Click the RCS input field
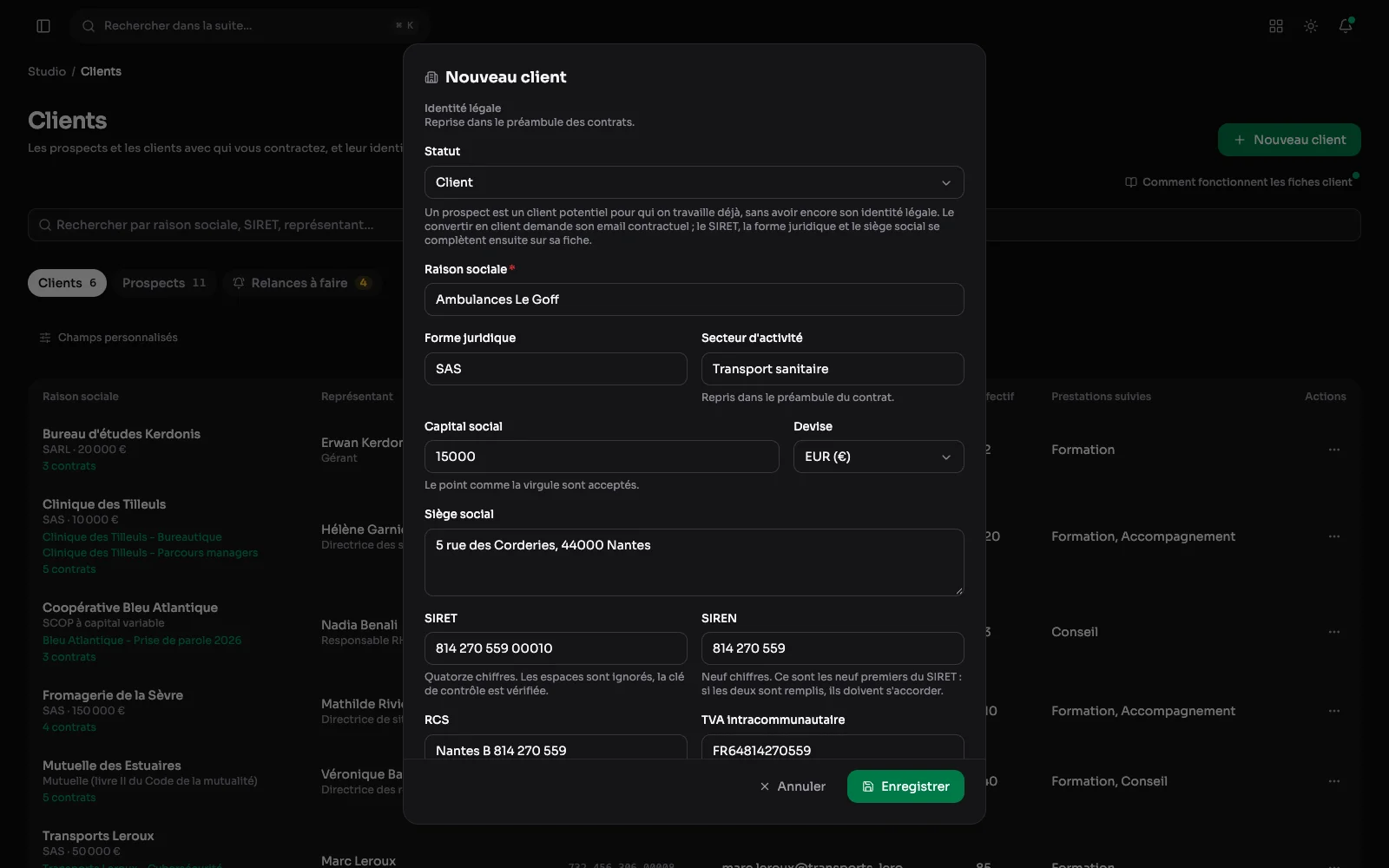This screenshot has height=868, width=1389. pos(556,747)
